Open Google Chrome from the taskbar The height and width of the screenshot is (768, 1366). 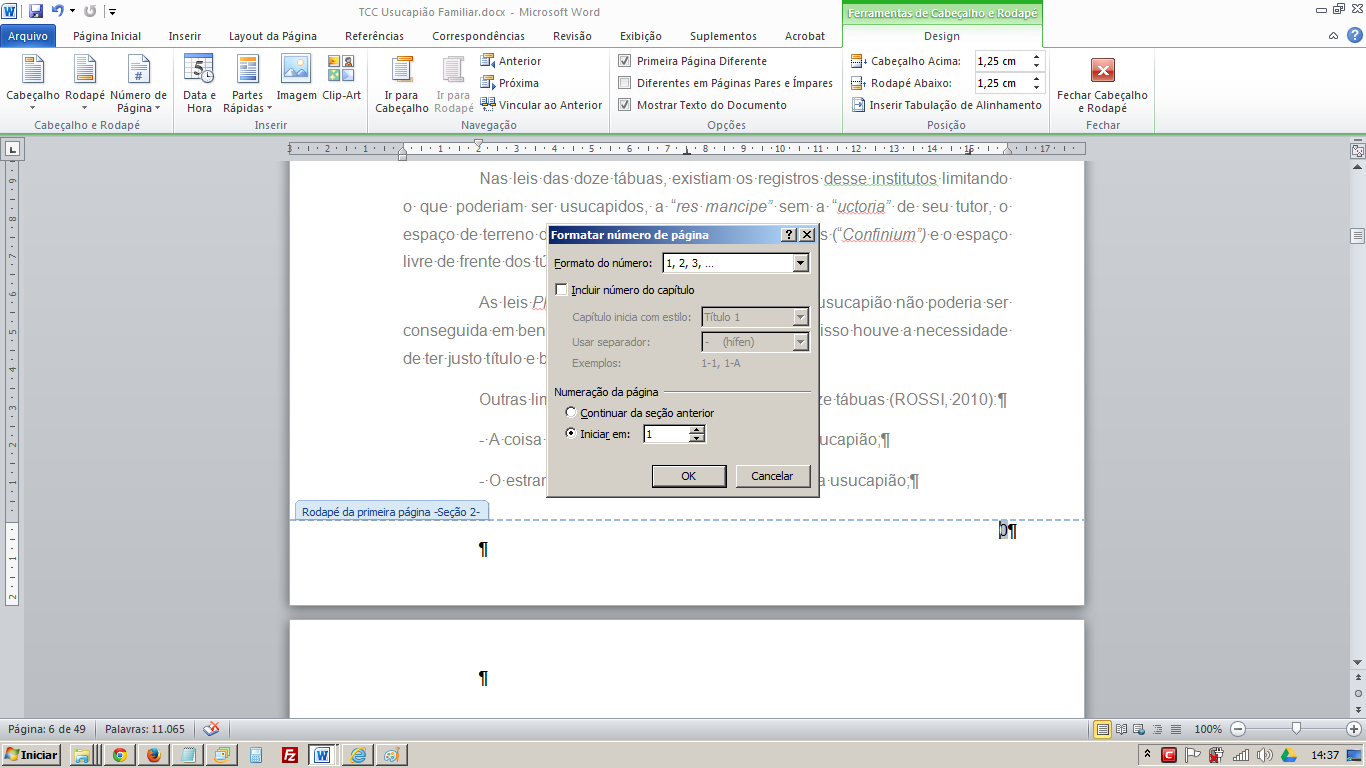119,755
